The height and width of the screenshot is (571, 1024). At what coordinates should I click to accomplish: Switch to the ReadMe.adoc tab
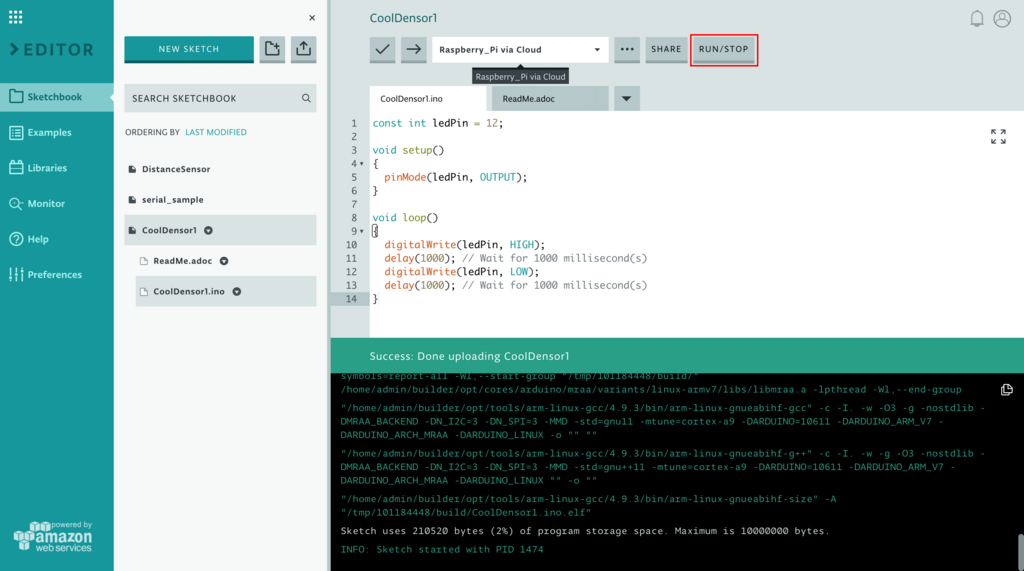click(x=550, y=99)
